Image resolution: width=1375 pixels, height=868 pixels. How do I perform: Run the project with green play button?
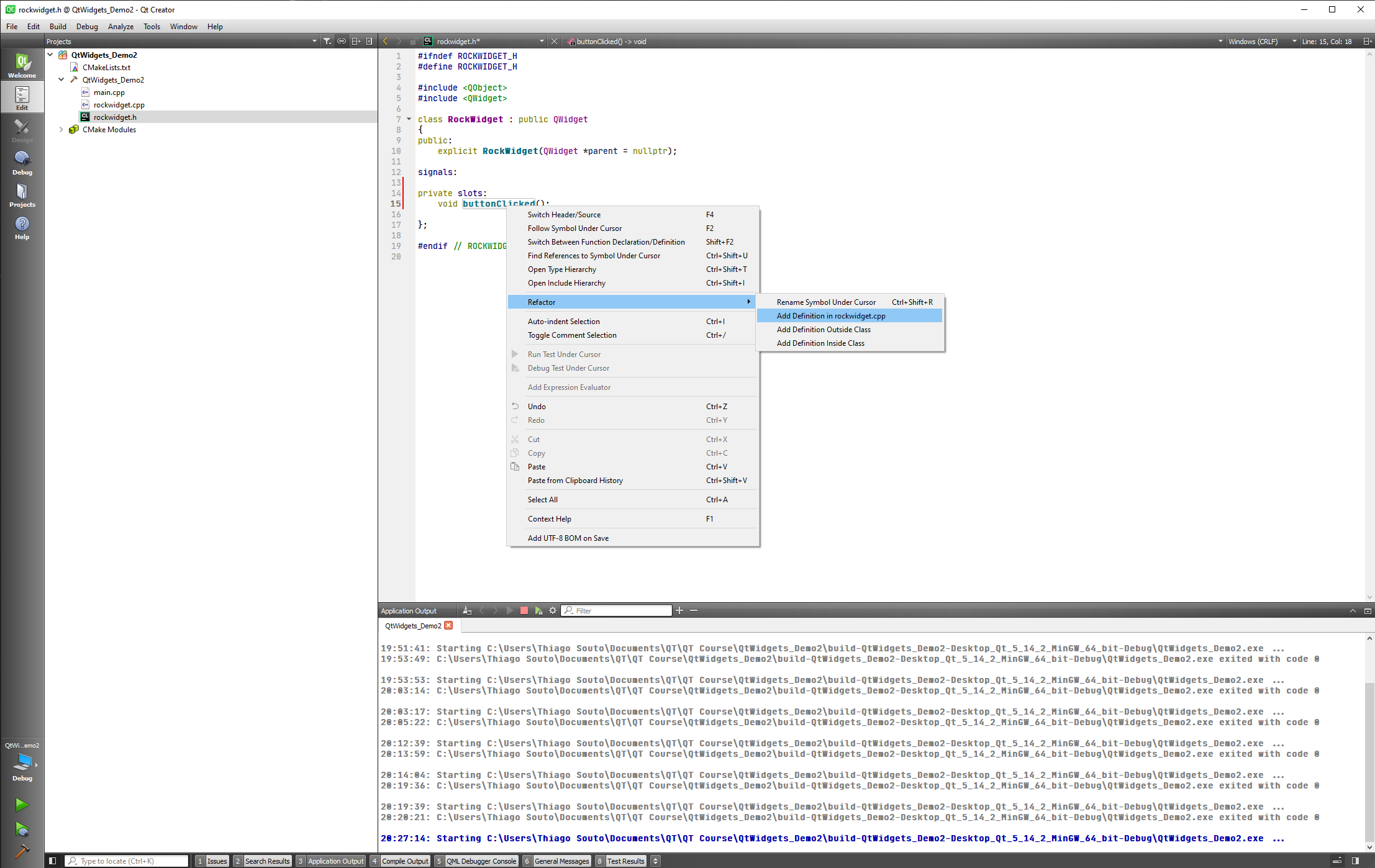coord(22,805)
